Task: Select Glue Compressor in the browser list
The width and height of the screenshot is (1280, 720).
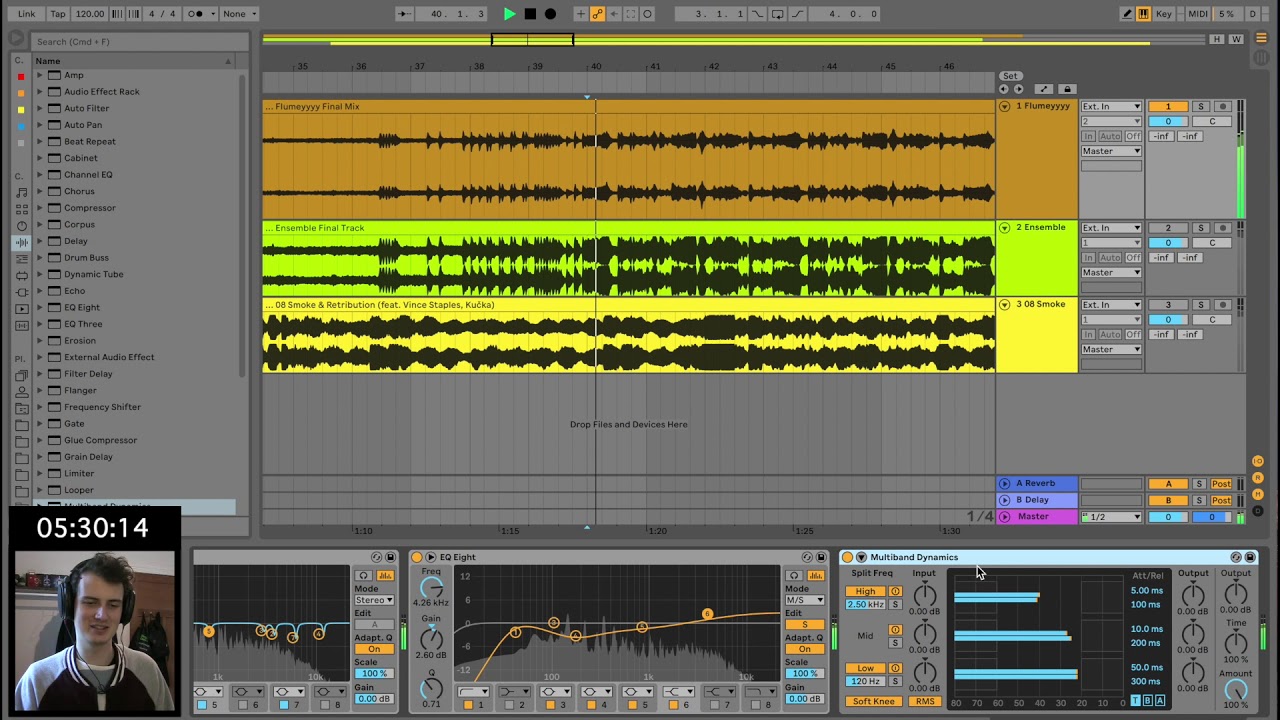Action: tap(100, 440)
